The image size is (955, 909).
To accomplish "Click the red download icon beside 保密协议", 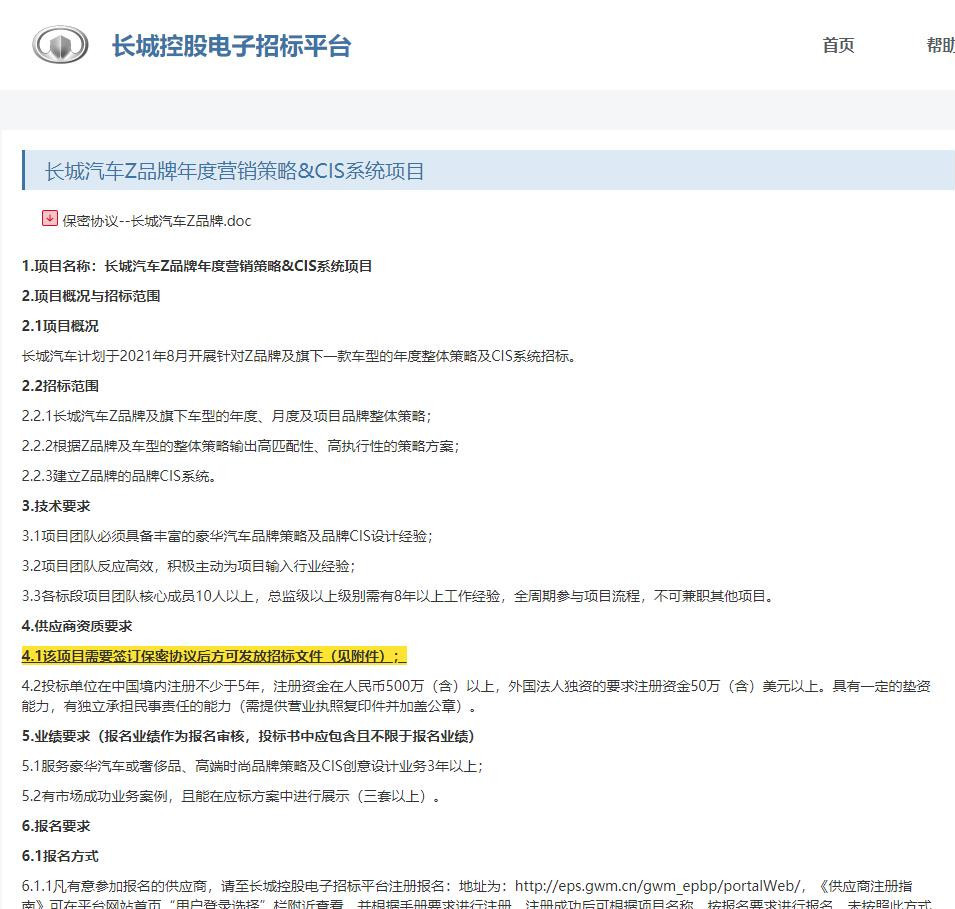I will click(x=50, y=218).
